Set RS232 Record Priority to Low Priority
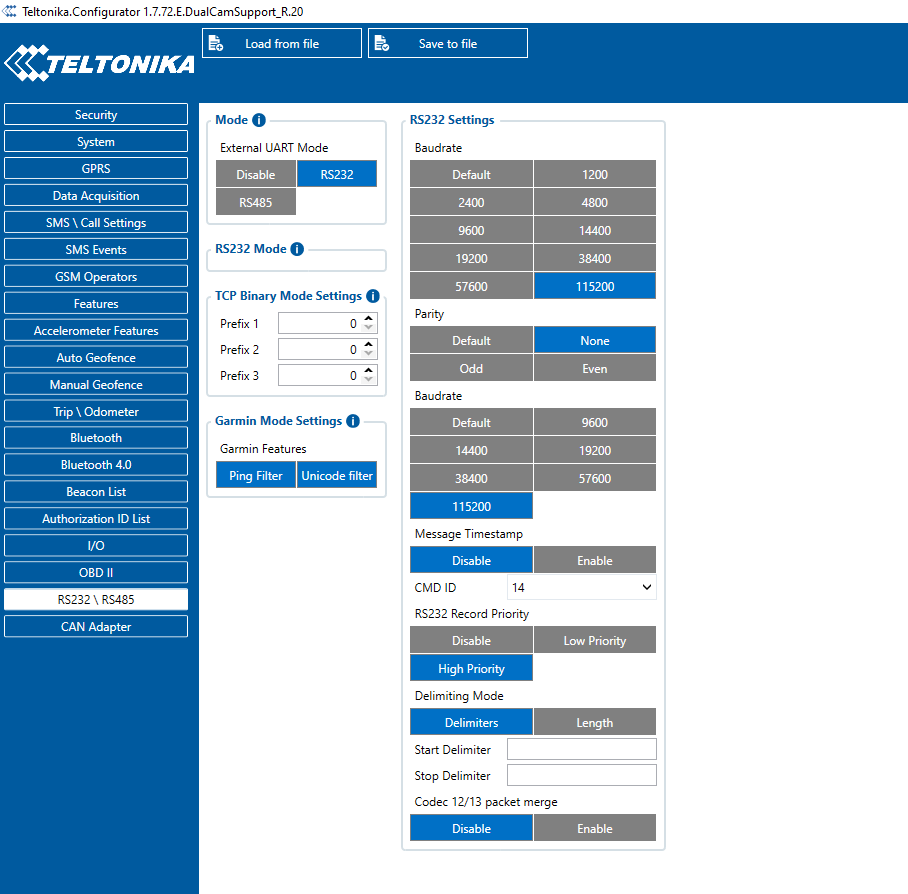The width and height of the screenshot is (908, 894). point(595,640)
